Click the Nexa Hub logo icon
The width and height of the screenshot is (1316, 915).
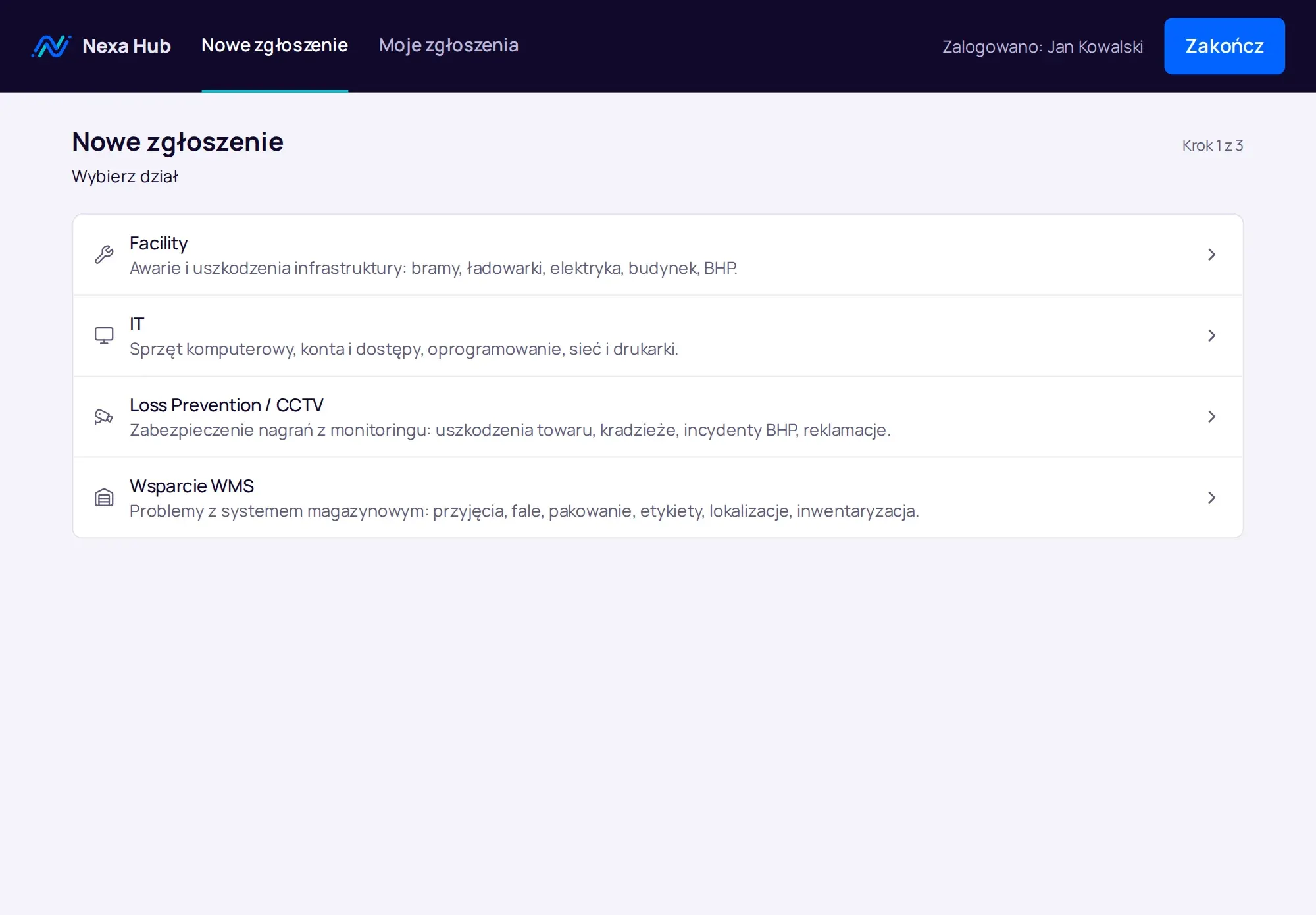pyautogui.click(x=51, y=46)
